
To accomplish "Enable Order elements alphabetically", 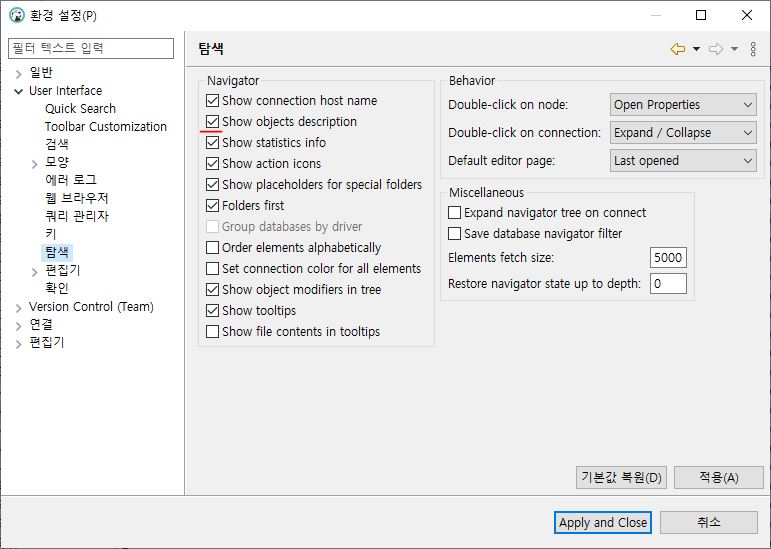I will (212, 247).
